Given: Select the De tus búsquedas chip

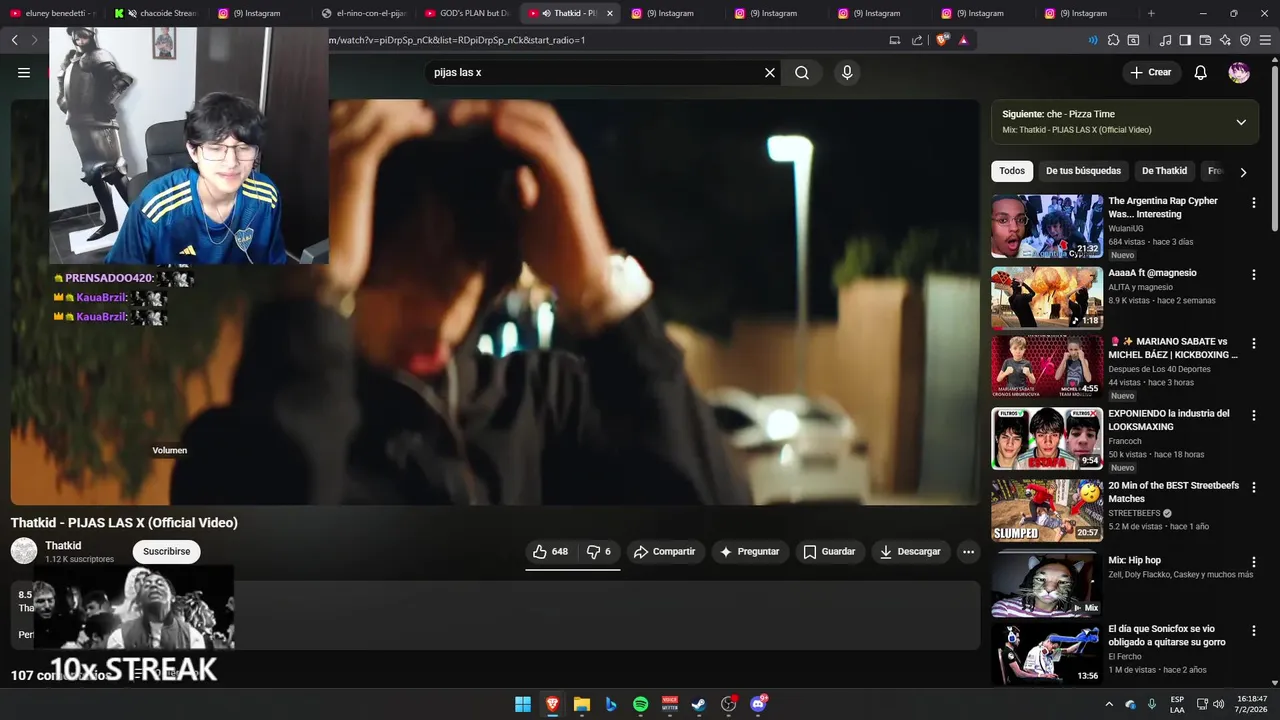Looking at the screenshot, I should (1083, 171).
